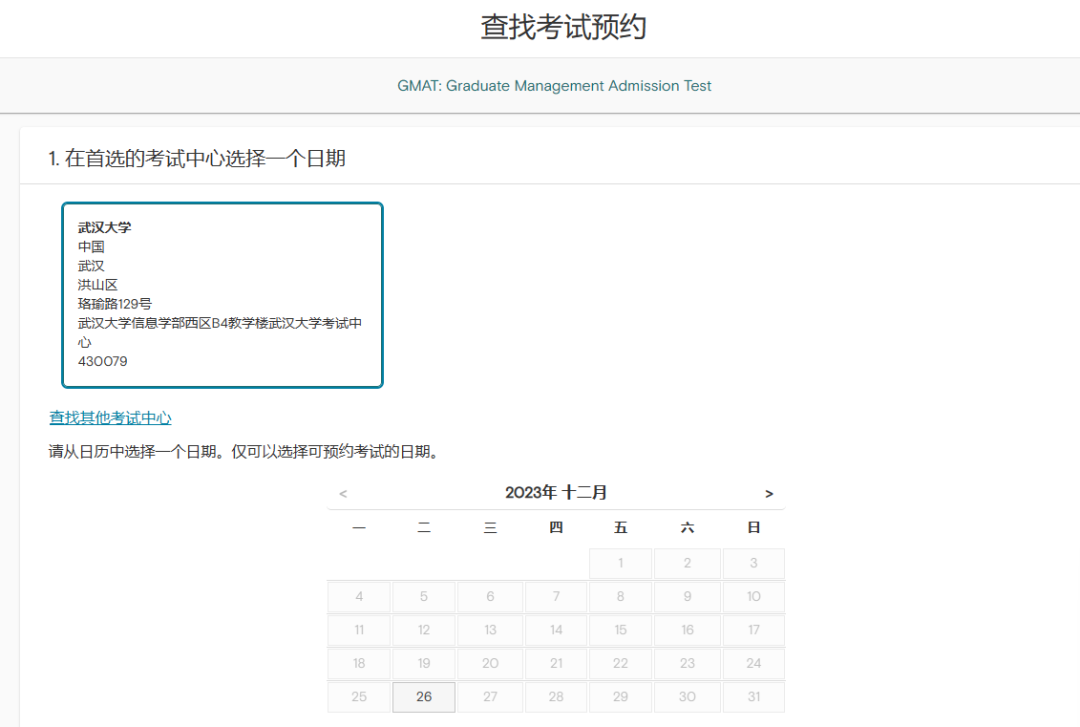This screenshot has height=727, width=1080.
Task: Select the 武汉大学 test center card
Action: coord(222,295)
